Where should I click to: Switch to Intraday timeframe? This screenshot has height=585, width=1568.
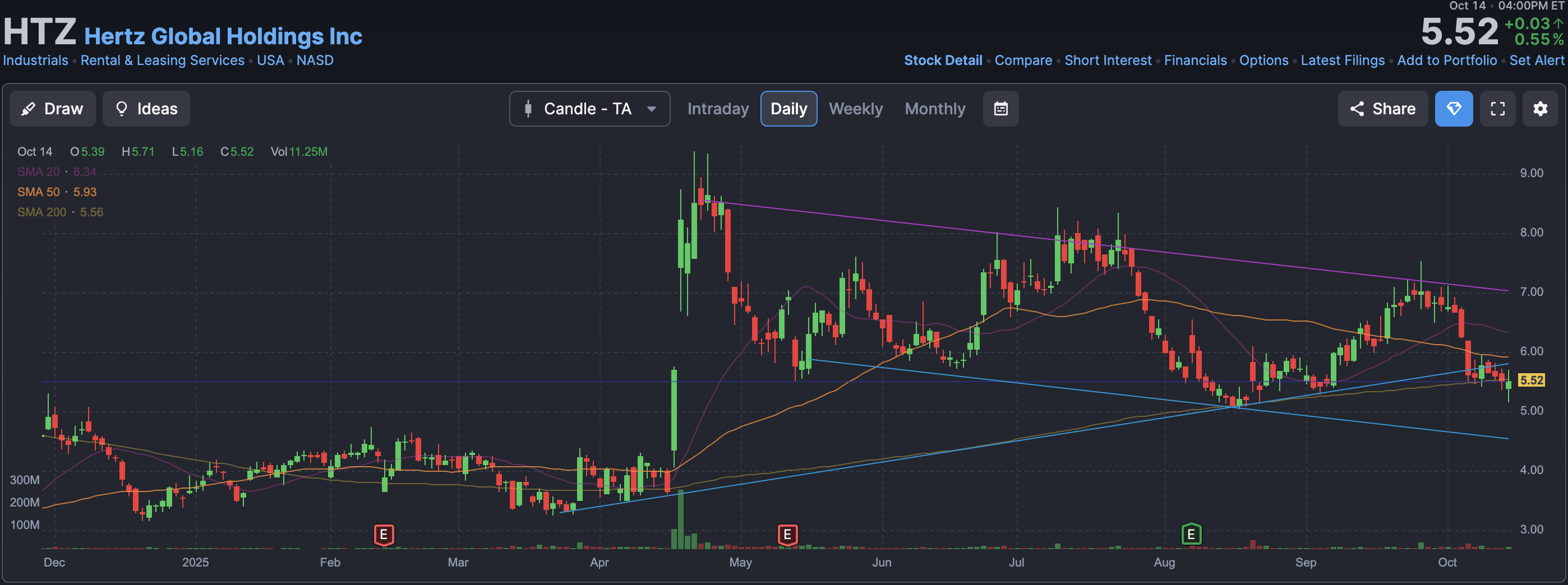718,109
